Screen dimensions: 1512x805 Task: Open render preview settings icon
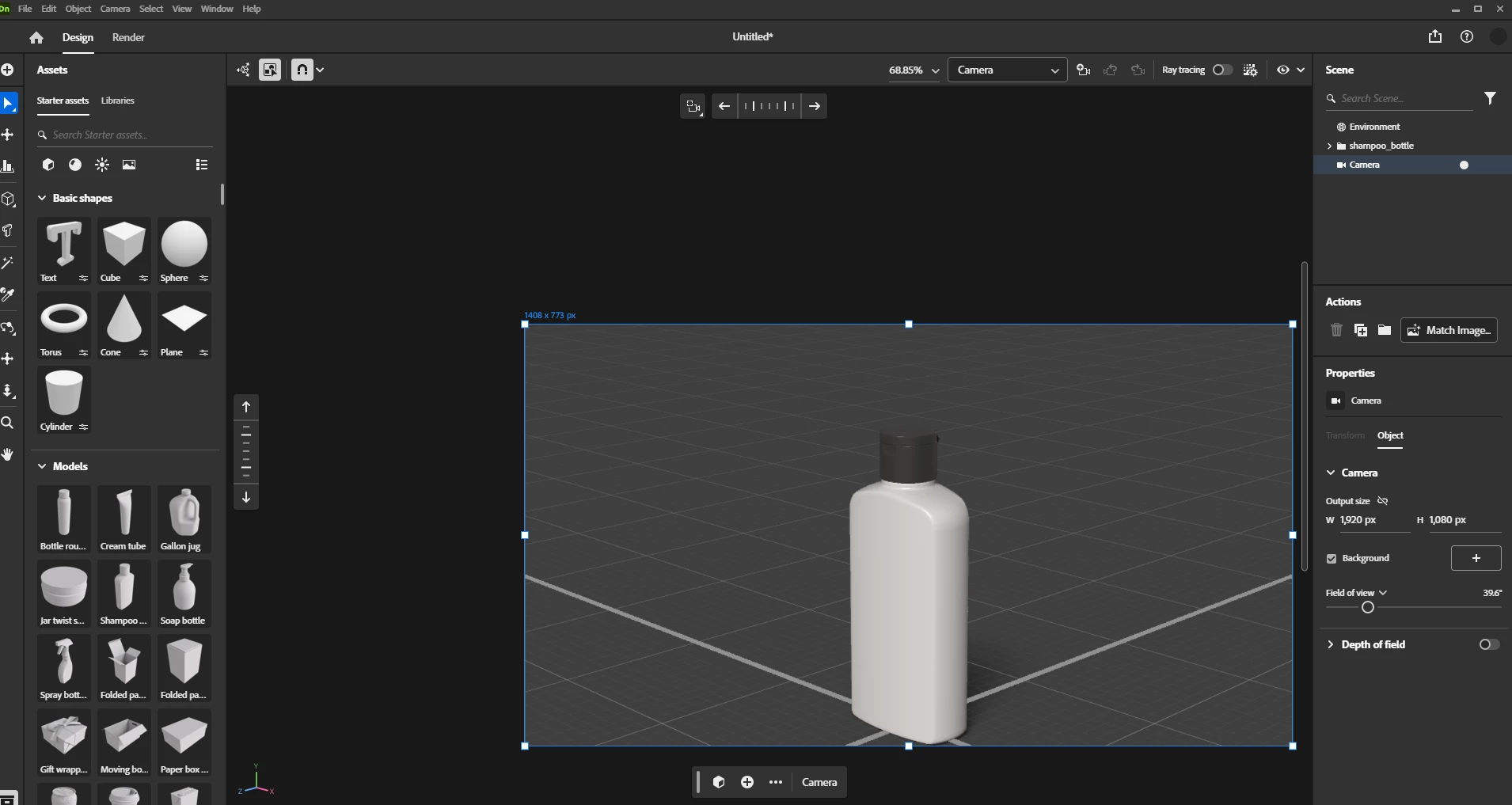pos(1250,70)
